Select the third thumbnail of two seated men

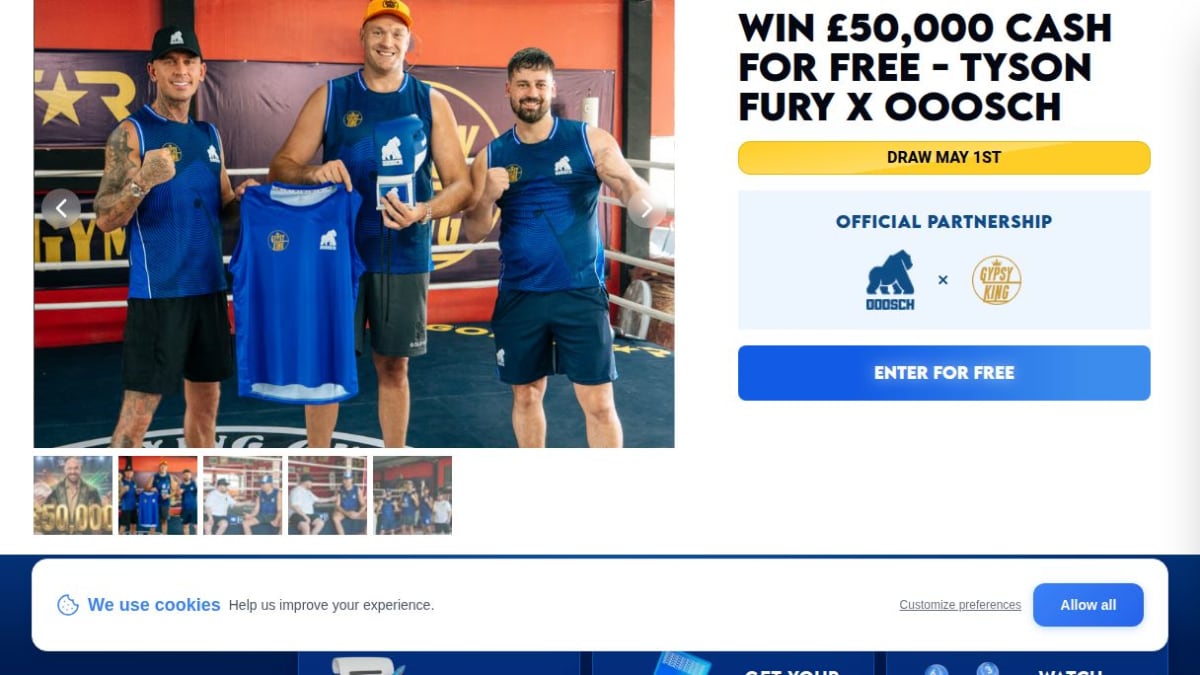coord(243,495)
